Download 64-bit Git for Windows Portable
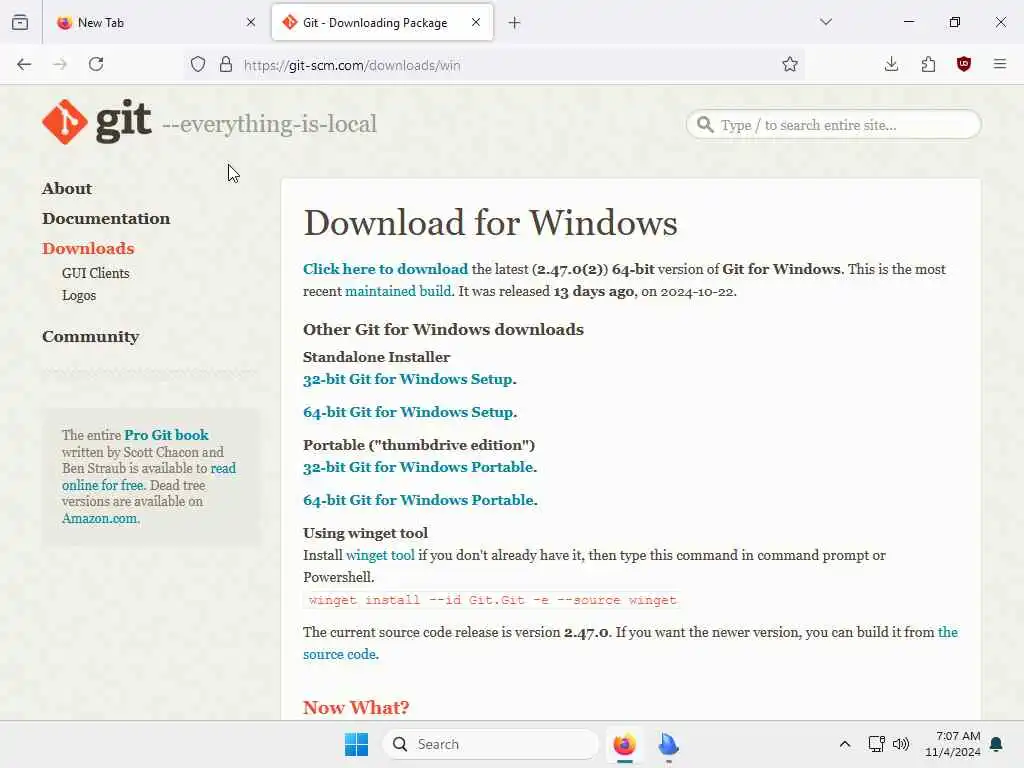The height and width of the screenshot is (768, 1024). [x=420, y=500]
